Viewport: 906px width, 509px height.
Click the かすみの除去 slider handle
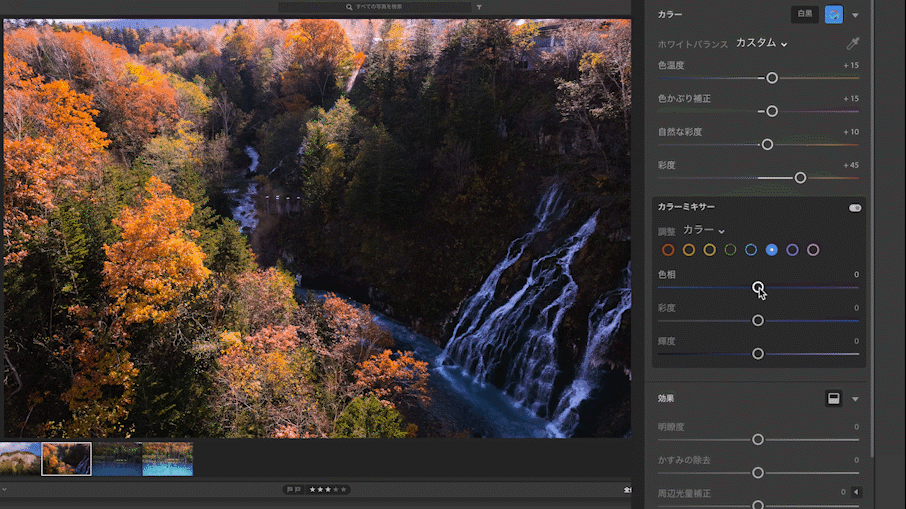click(x=758, y=473)
